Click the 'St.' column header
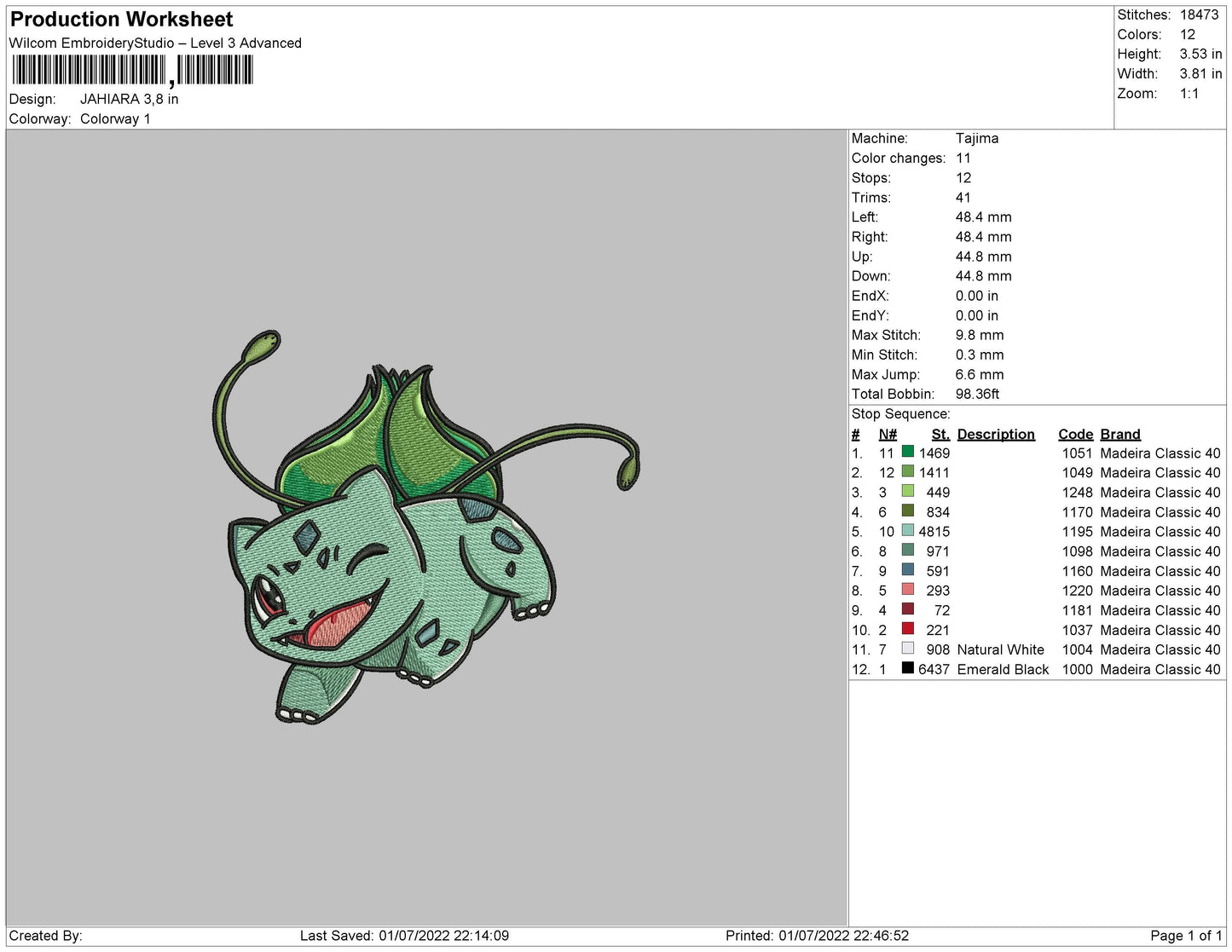 [x=940, y=434]
